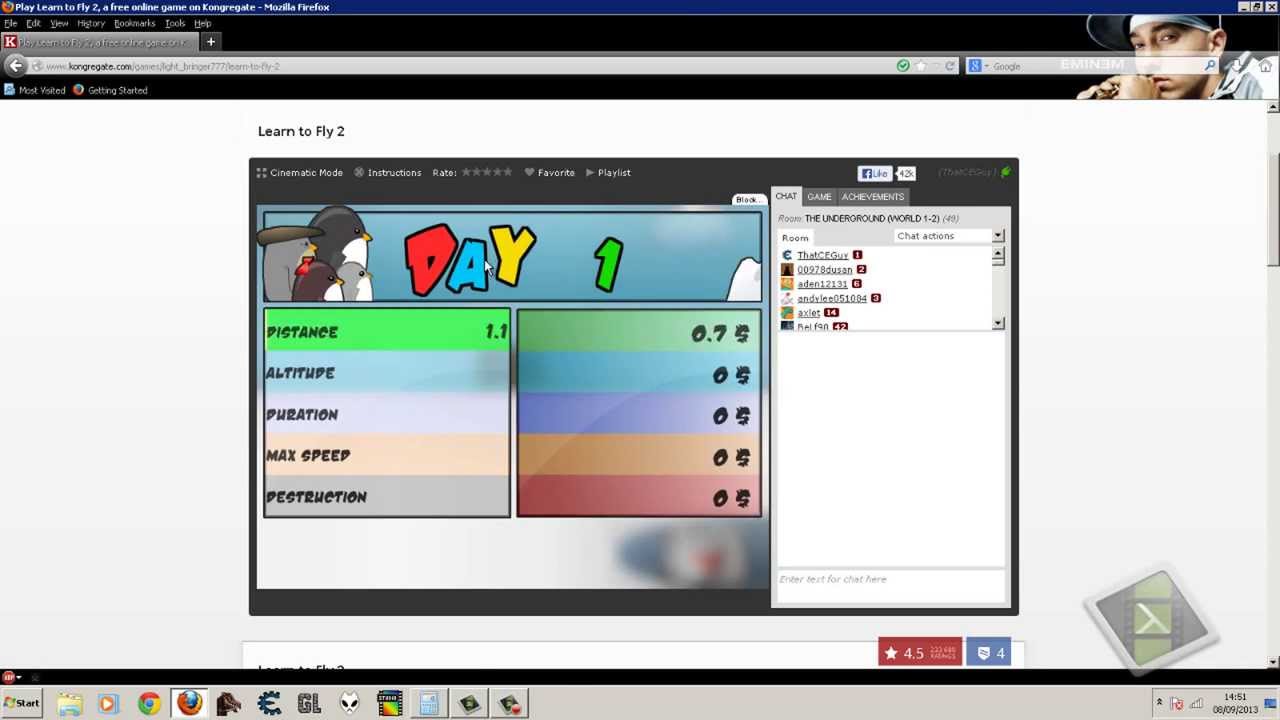Click the Facebook Like button
Viewport: 1280px width, 720px height.
(x=875, y=173)
